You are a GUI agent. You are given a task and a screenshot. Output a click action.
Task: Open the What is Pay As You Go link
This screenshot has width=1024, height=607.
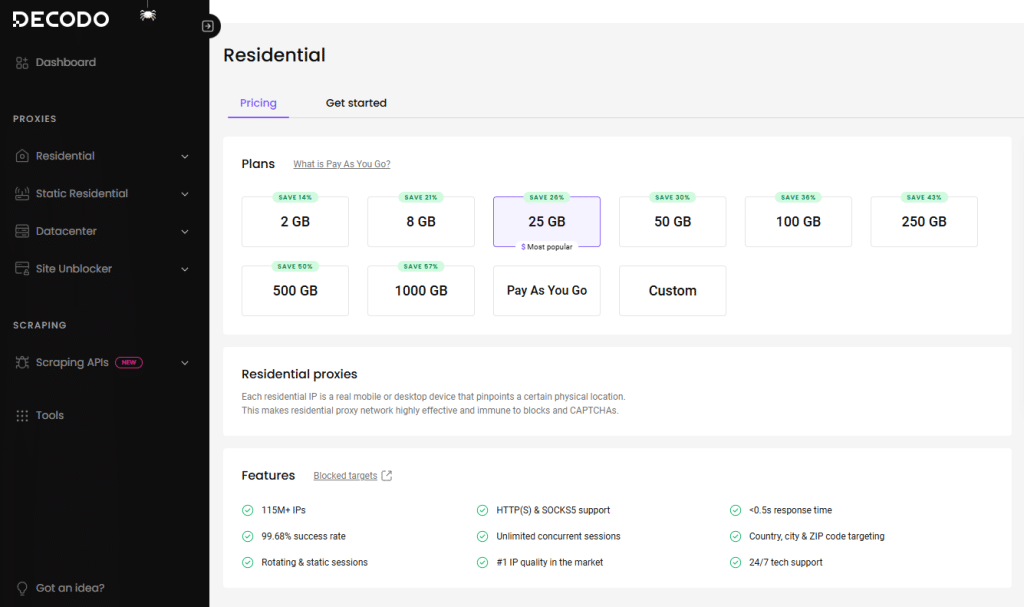(342, 164)
